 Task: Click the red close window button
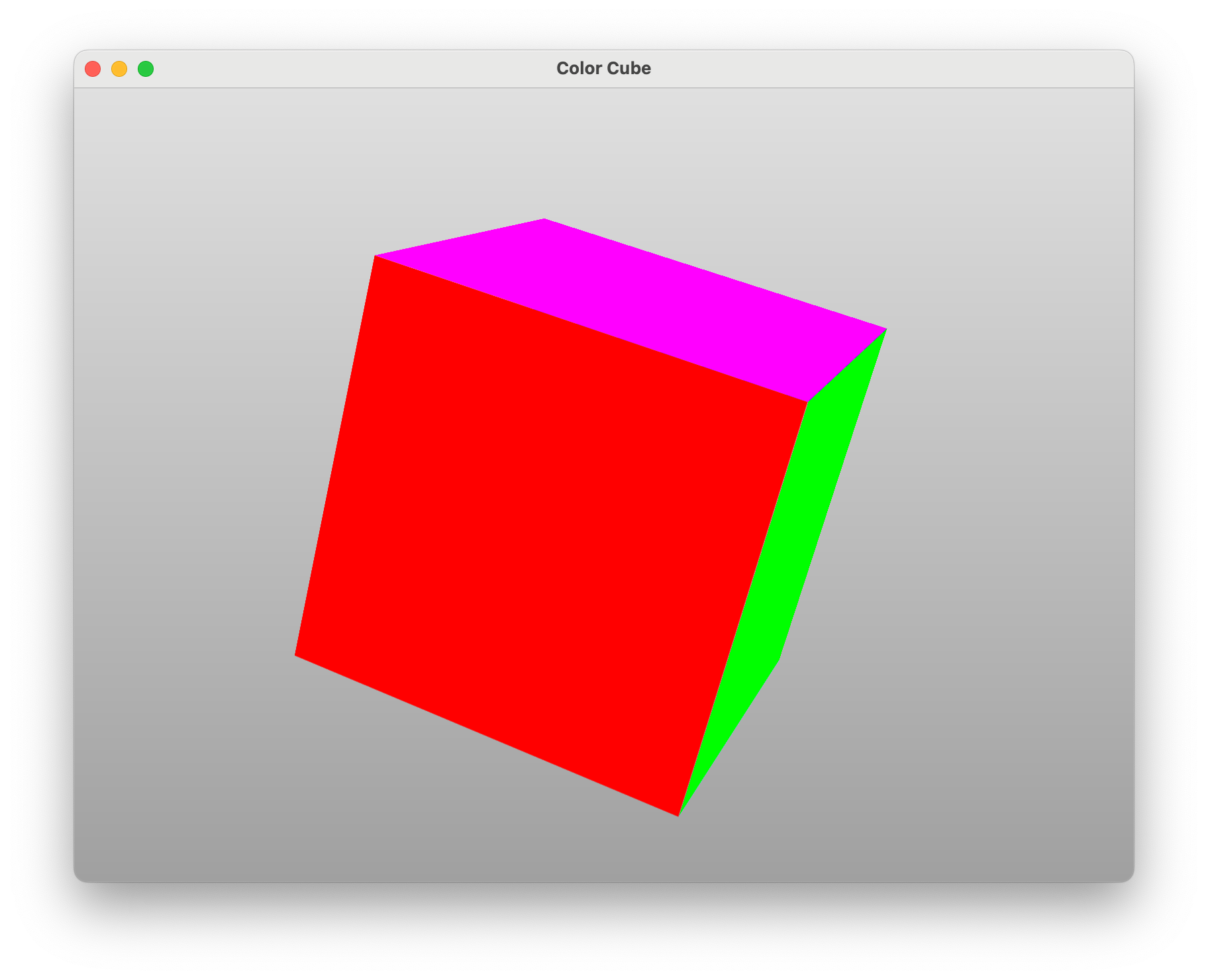pyautogui.click(x=93, y=69)
